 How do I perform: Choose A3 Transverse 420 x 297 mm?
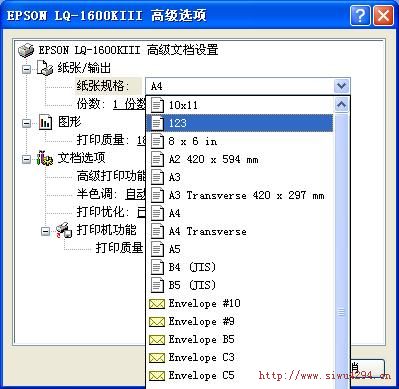(x=239, y=195)
